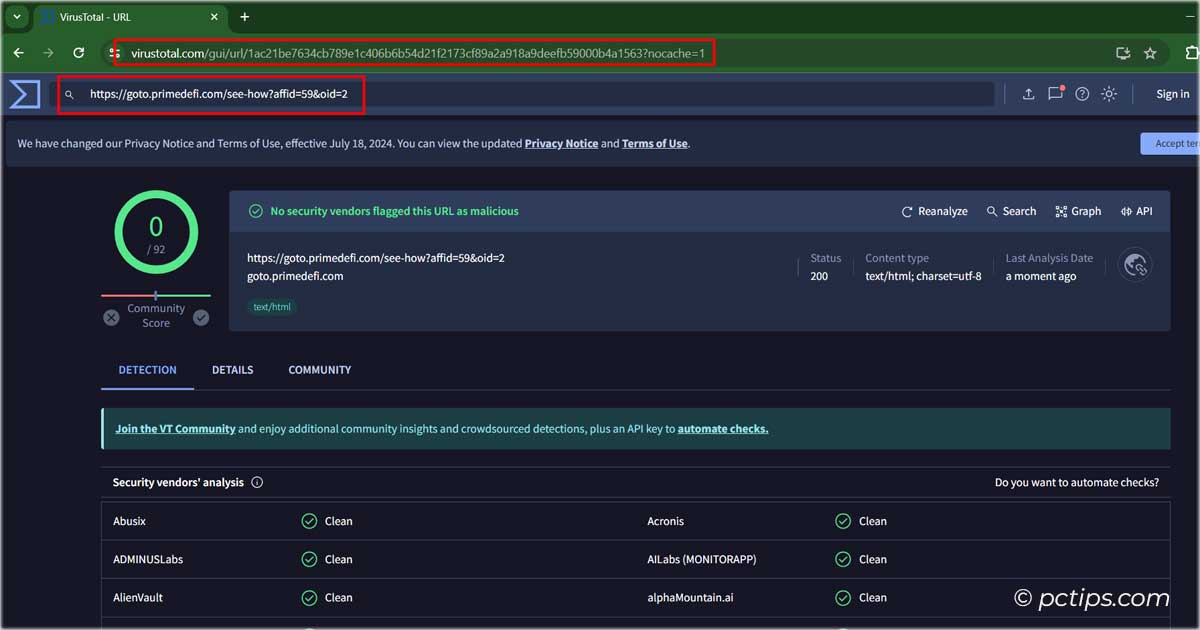Open the browser tab search chevron
Screen dimensions: 1200x630
16,17
